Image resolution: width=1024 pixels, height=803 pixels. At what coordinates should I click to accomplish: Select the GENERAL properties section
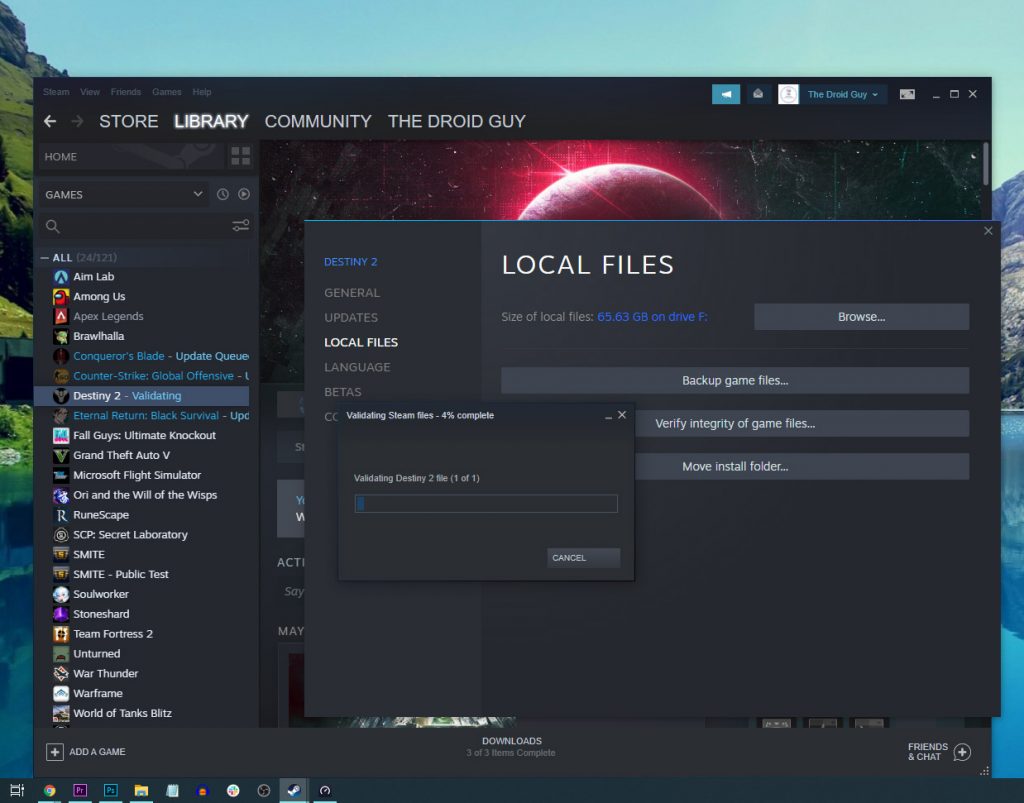coord(352,293)
